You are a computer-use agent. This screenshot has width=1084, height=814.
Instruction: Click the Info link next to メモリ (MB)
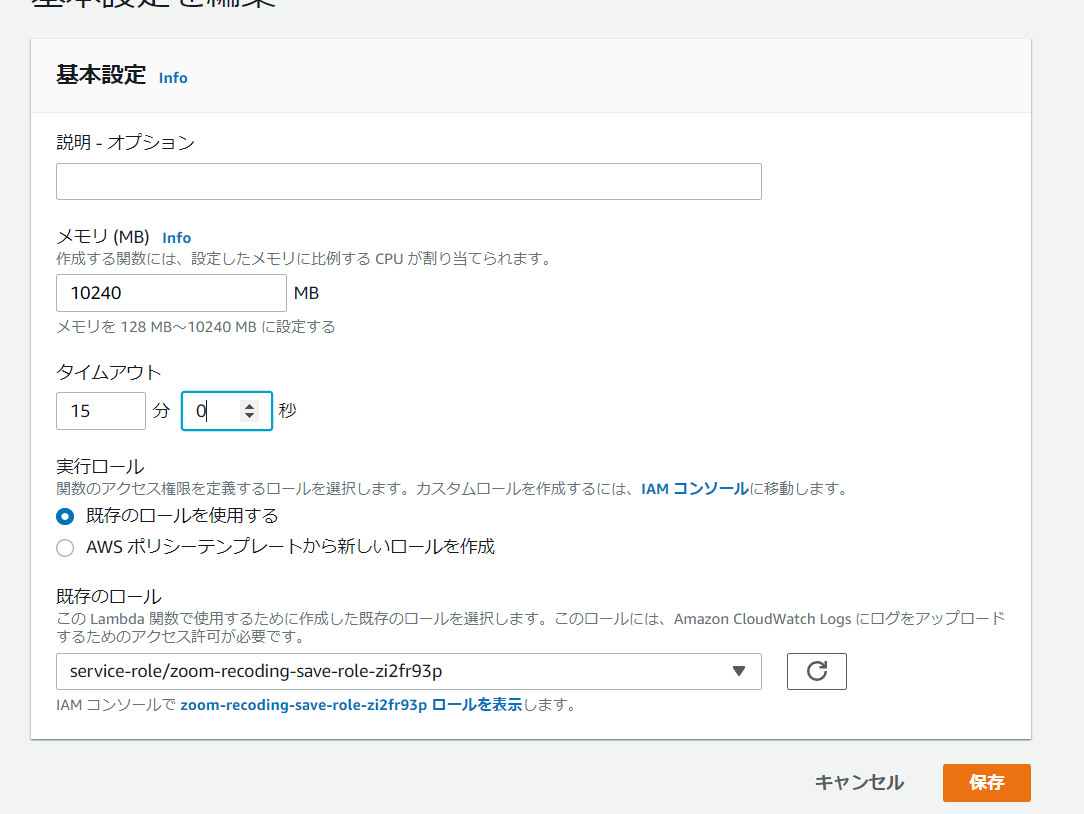click(x=176, y=237)
